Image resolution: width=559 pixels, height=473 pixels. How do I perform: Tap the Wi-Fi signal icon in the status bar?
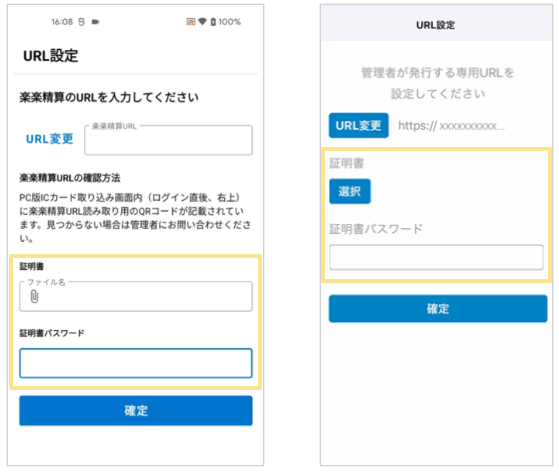[202, 21]
